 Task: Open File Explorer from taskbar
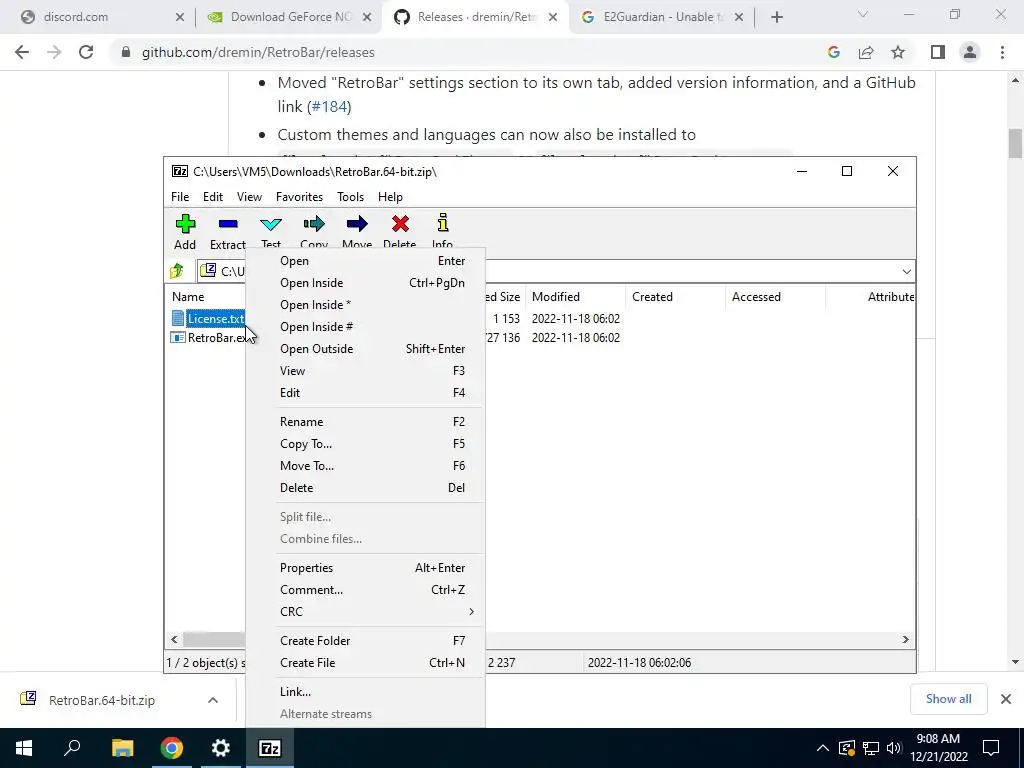(122, 748)
